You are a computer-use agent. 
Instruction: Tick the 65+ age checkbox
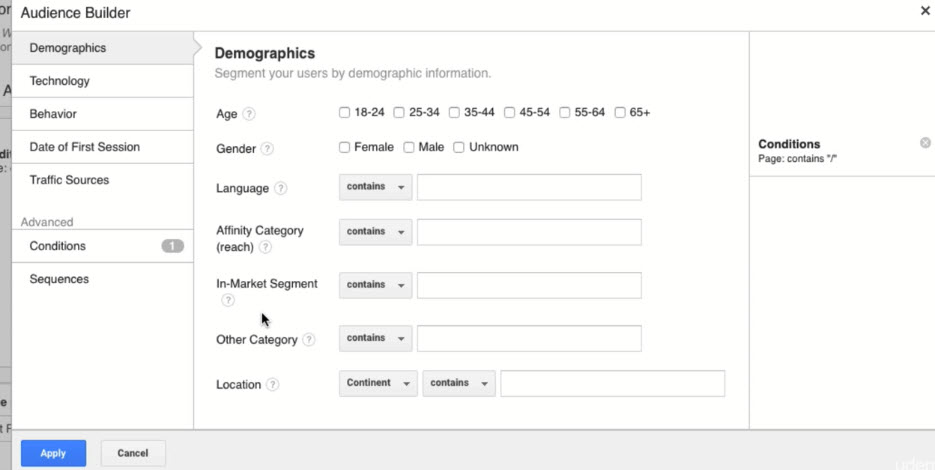621,113
